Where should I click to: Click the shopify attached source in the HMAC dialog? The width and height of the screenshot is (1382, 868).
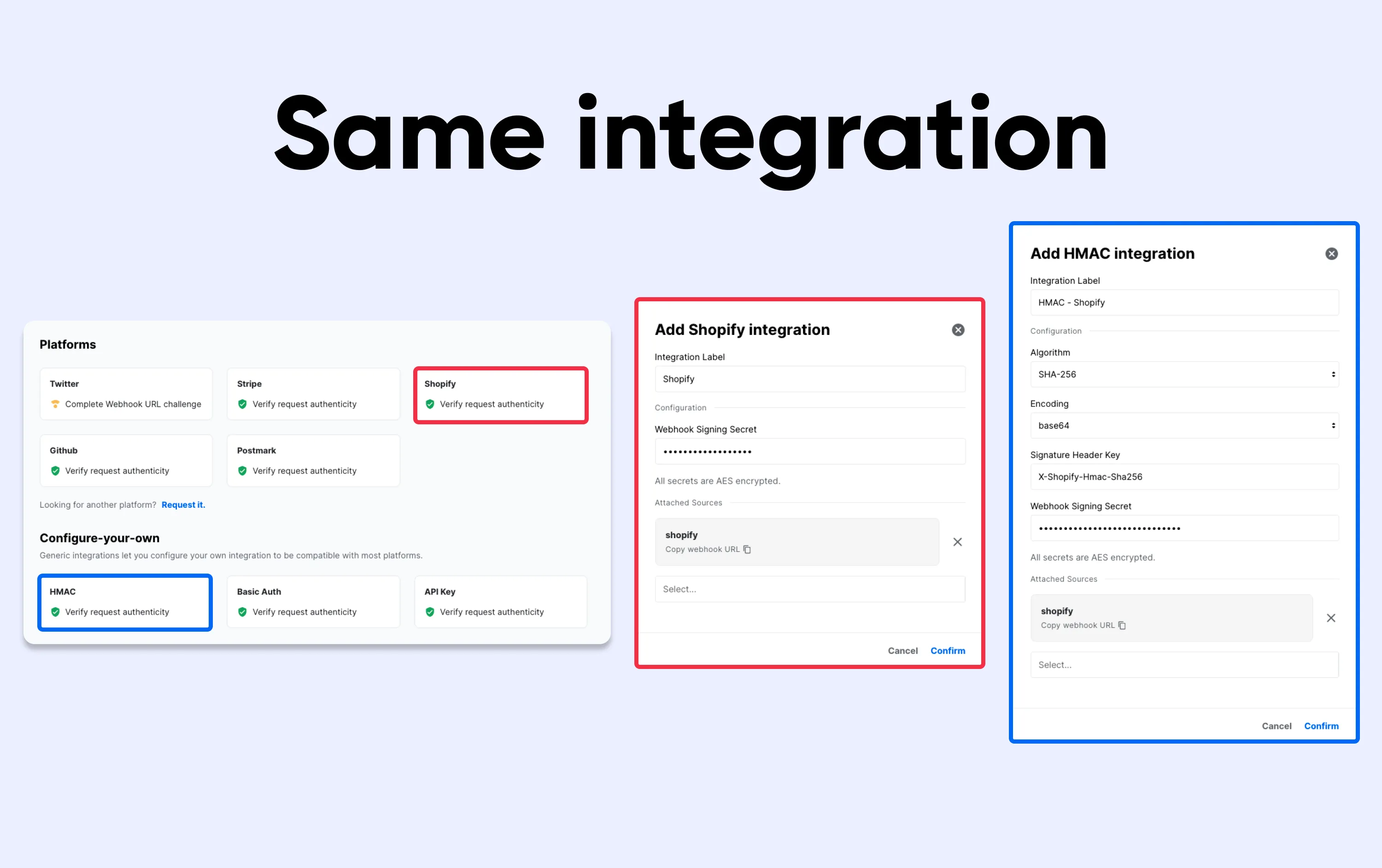coord(1171,618)
